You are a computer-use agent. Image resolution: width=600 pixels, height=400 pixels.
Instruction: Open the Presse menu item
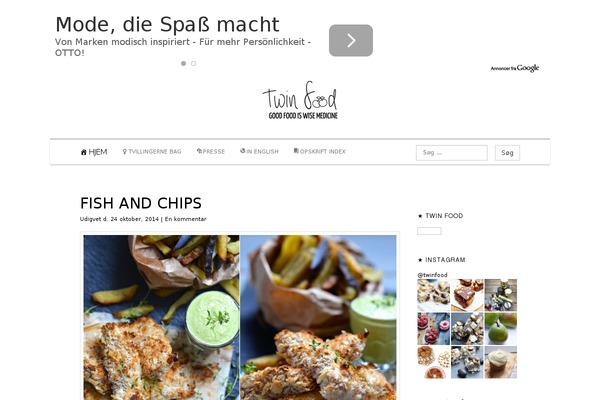point(214,152)
